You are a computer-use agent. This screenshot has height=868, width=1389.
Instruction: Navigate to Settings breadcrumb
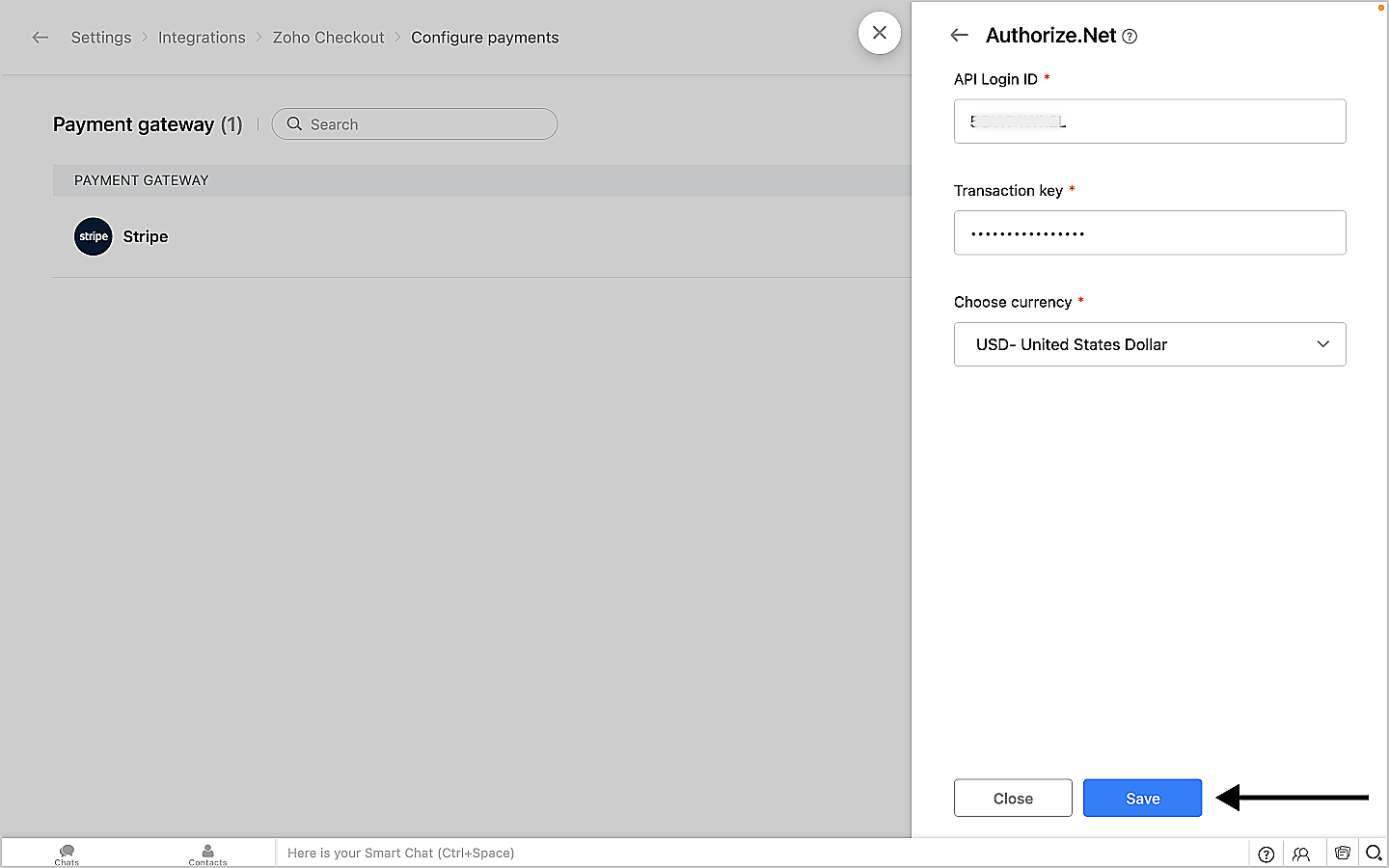(x=101, y=38)
